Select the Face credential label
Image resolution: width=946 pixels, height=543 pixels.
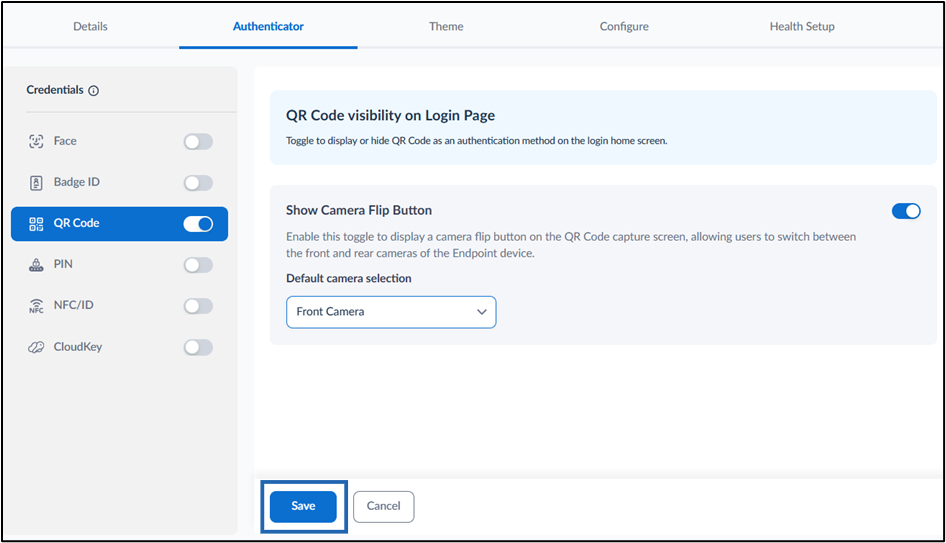[65, 141]
